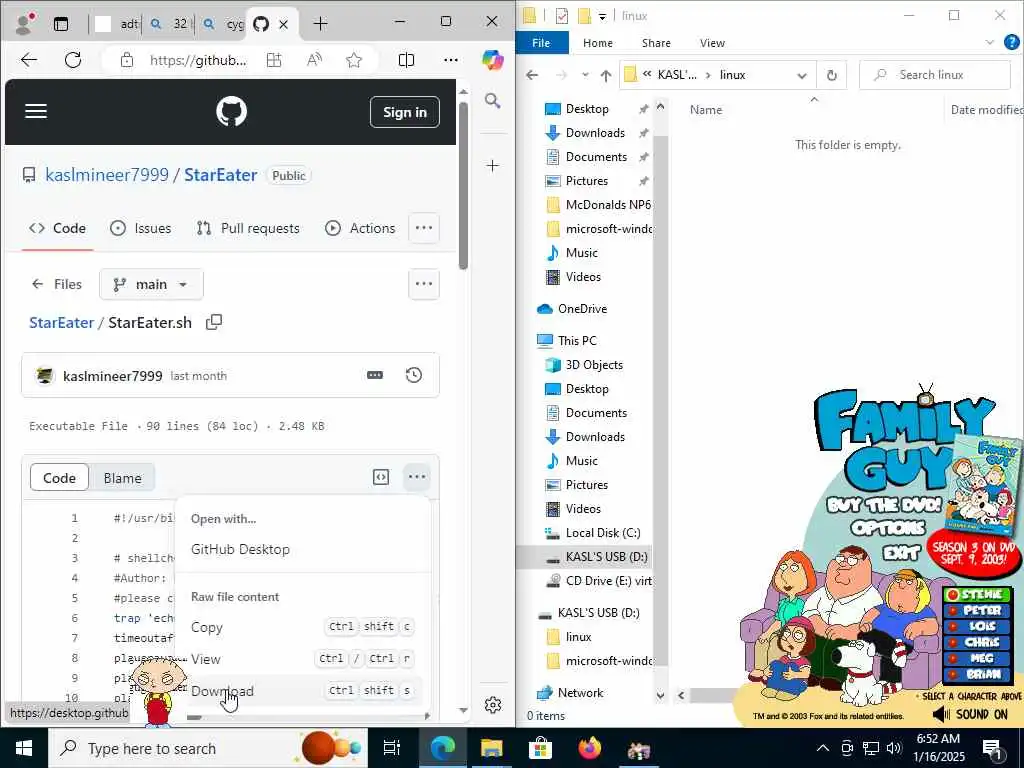Open the main branch dropdown
Viewport: 1024px width, 768px height.
[x=151, y=284]
